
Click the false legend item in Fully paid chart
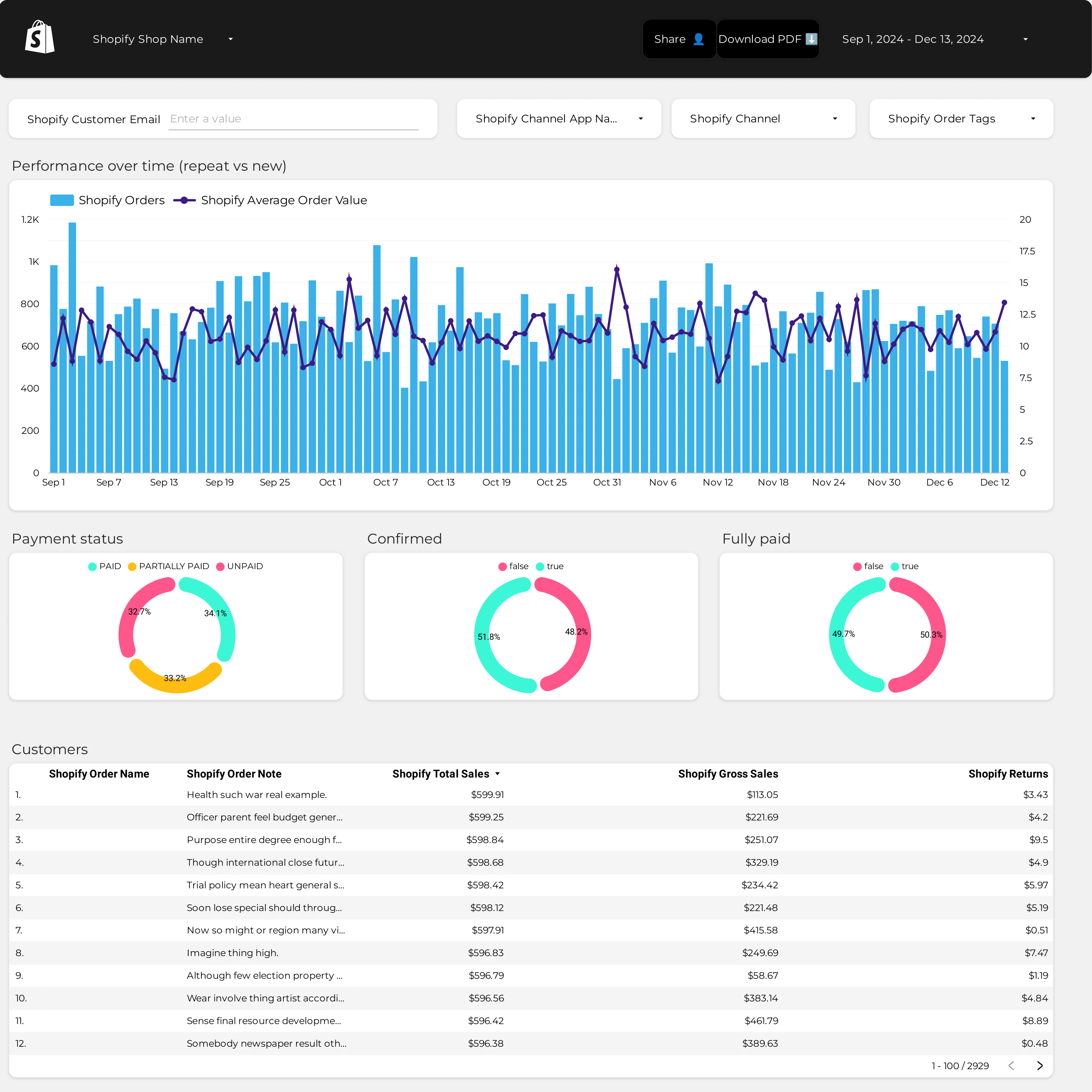[x=868, y=566]
